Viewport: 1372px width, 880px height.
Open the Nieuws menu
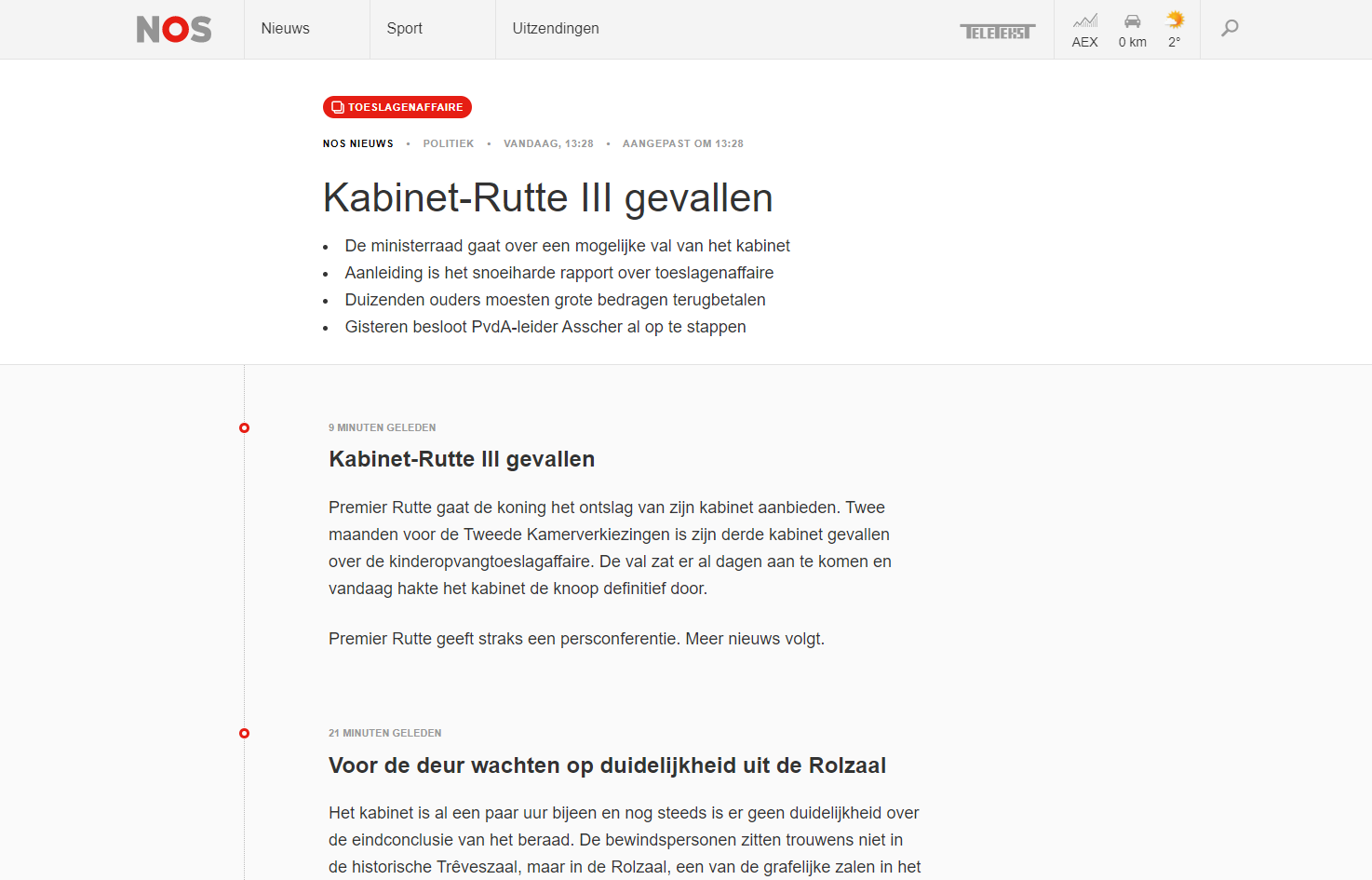(x=286, y=29)
